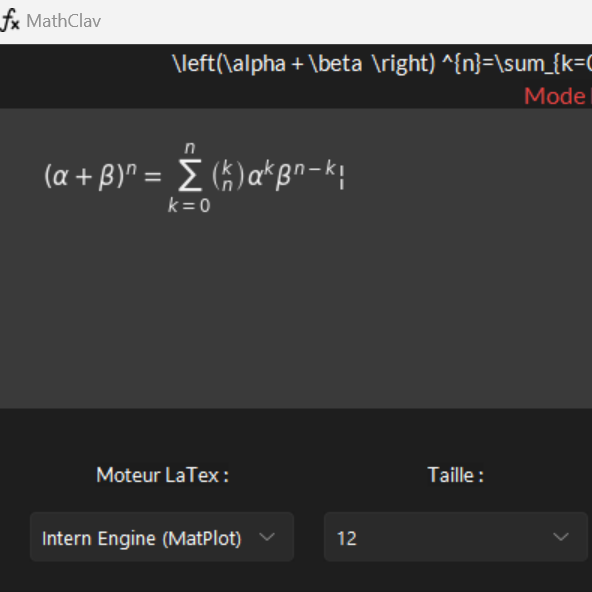Click the binomial coefficient in the rendered formula

(x=228, y=176)
